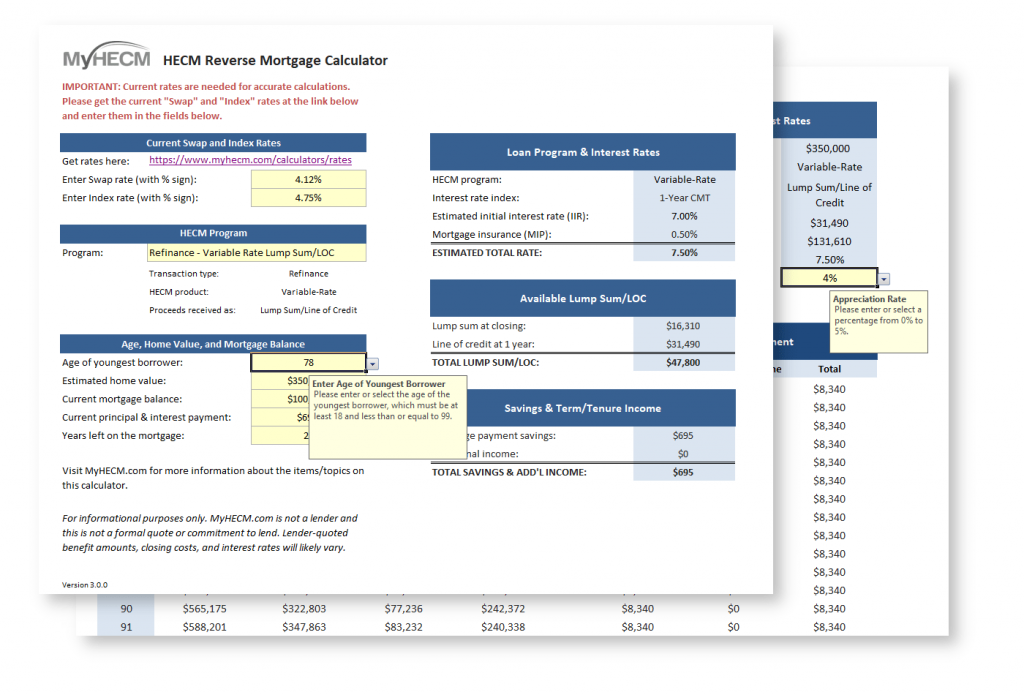Click the 'Age, Home Value, and Mortgage Balance' header
Image resolution: width=1024 pixels, height=695 pixels.
(x=213, y=344)
